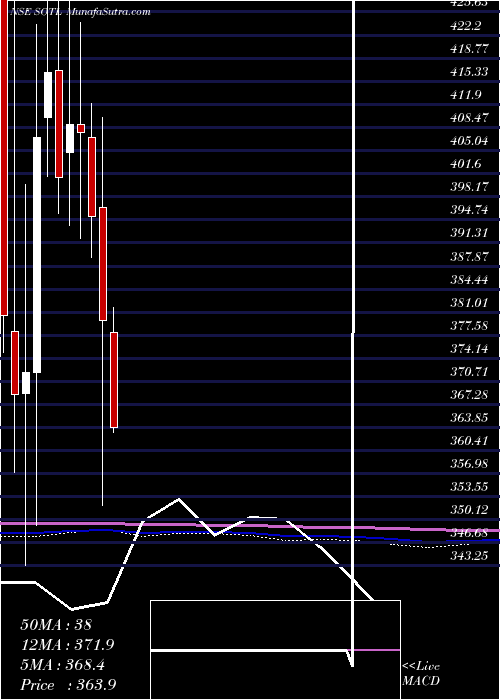Click the 370.71 price axis label
Screen dimensions: 500x700
tap(469, 372)
